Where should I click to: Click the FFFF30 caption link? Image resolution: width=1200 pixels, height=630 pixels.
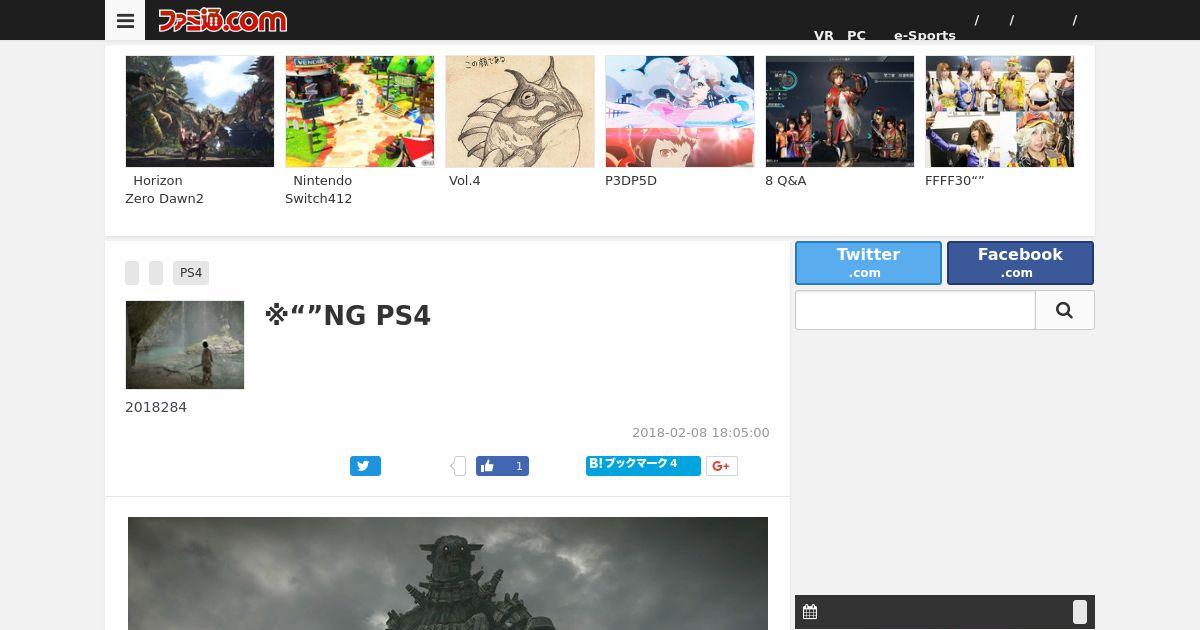click(x=955, y=181)
